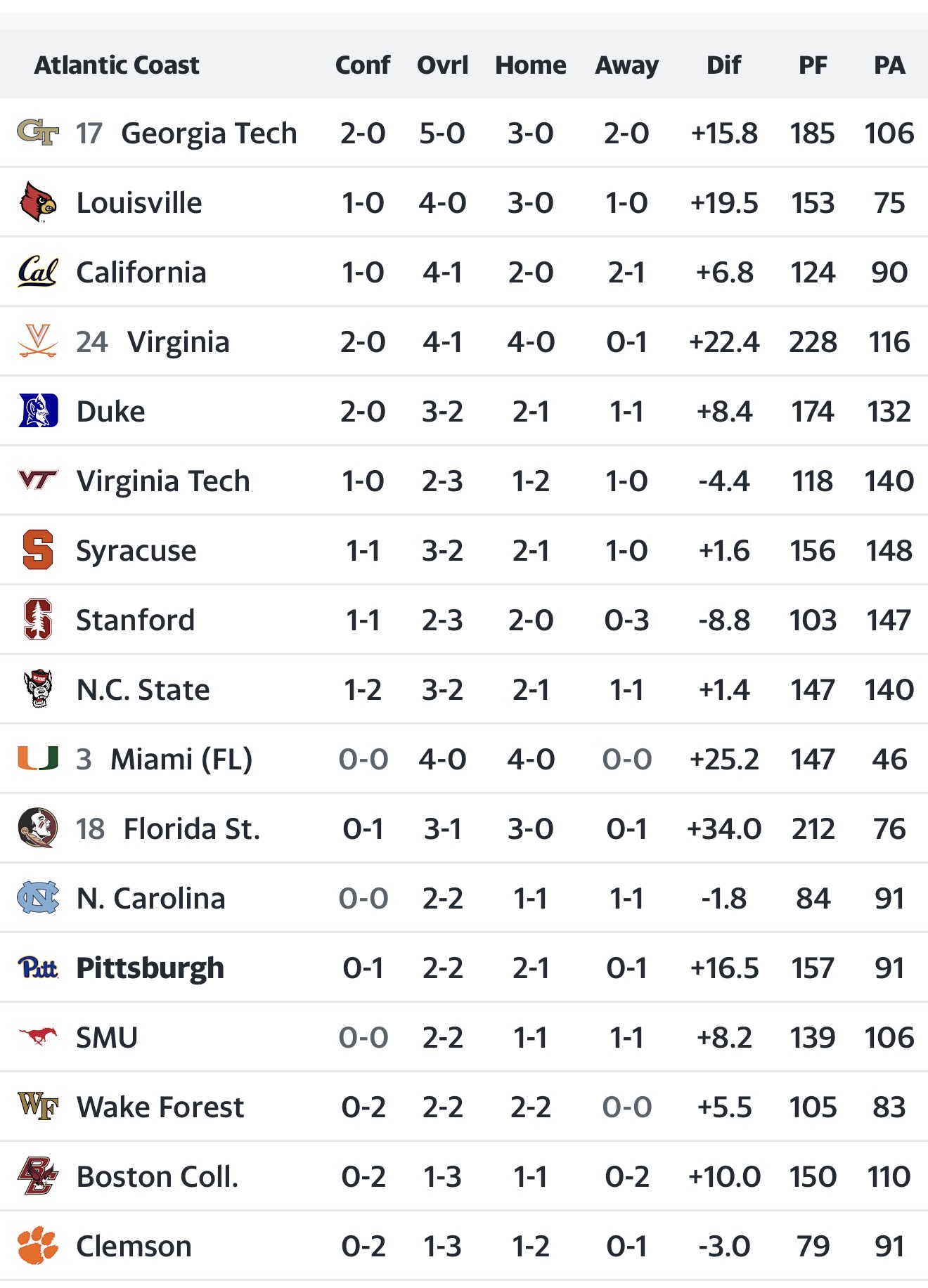Select the Cal script logo
This screenshot has width=928, height=1288.
[x=38, y=272]
